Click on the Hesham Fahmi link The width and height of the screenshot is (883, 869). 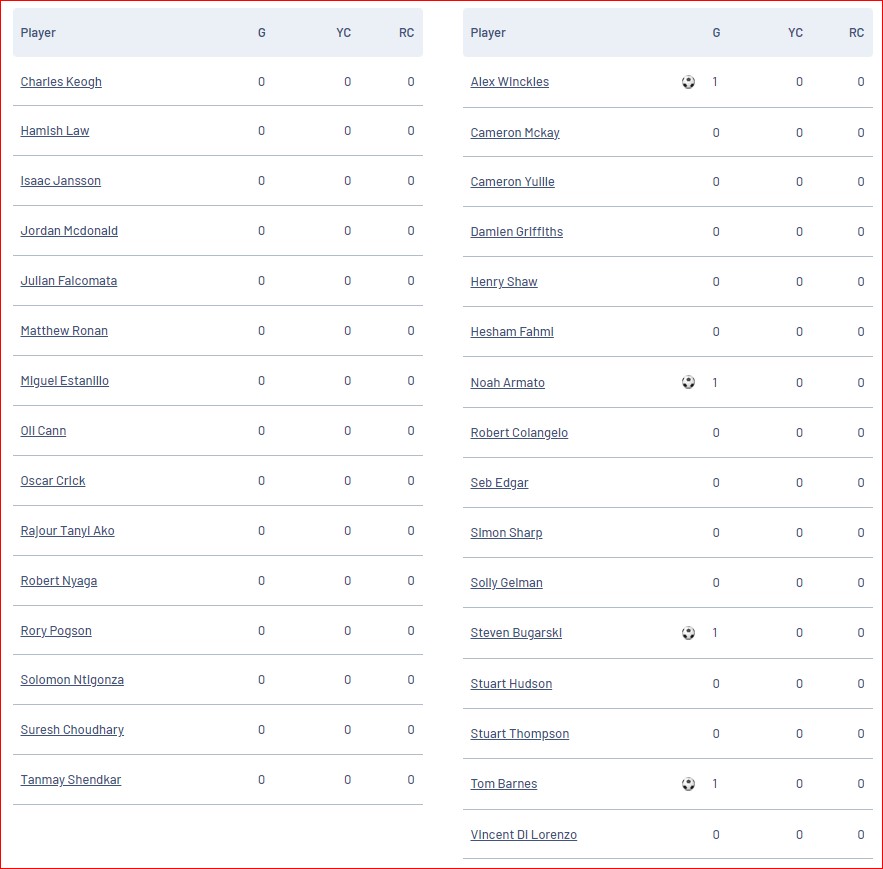click(x=512, y=332)
